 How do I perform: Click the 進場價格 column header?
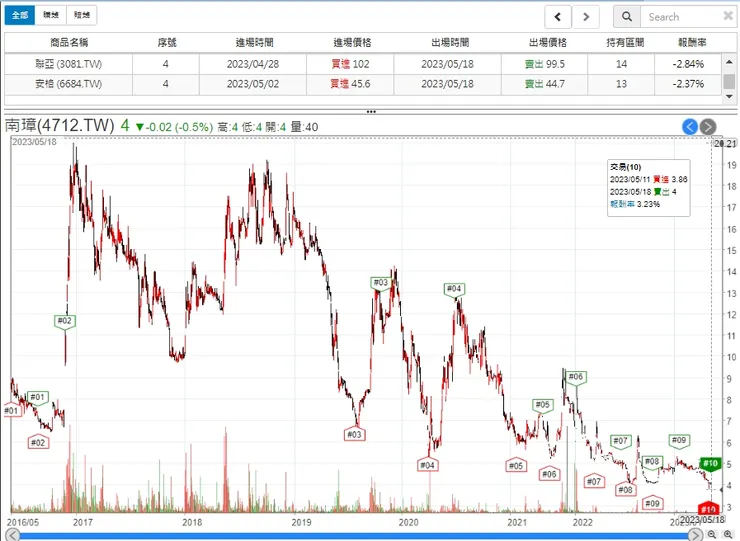[x=352, y=42]
